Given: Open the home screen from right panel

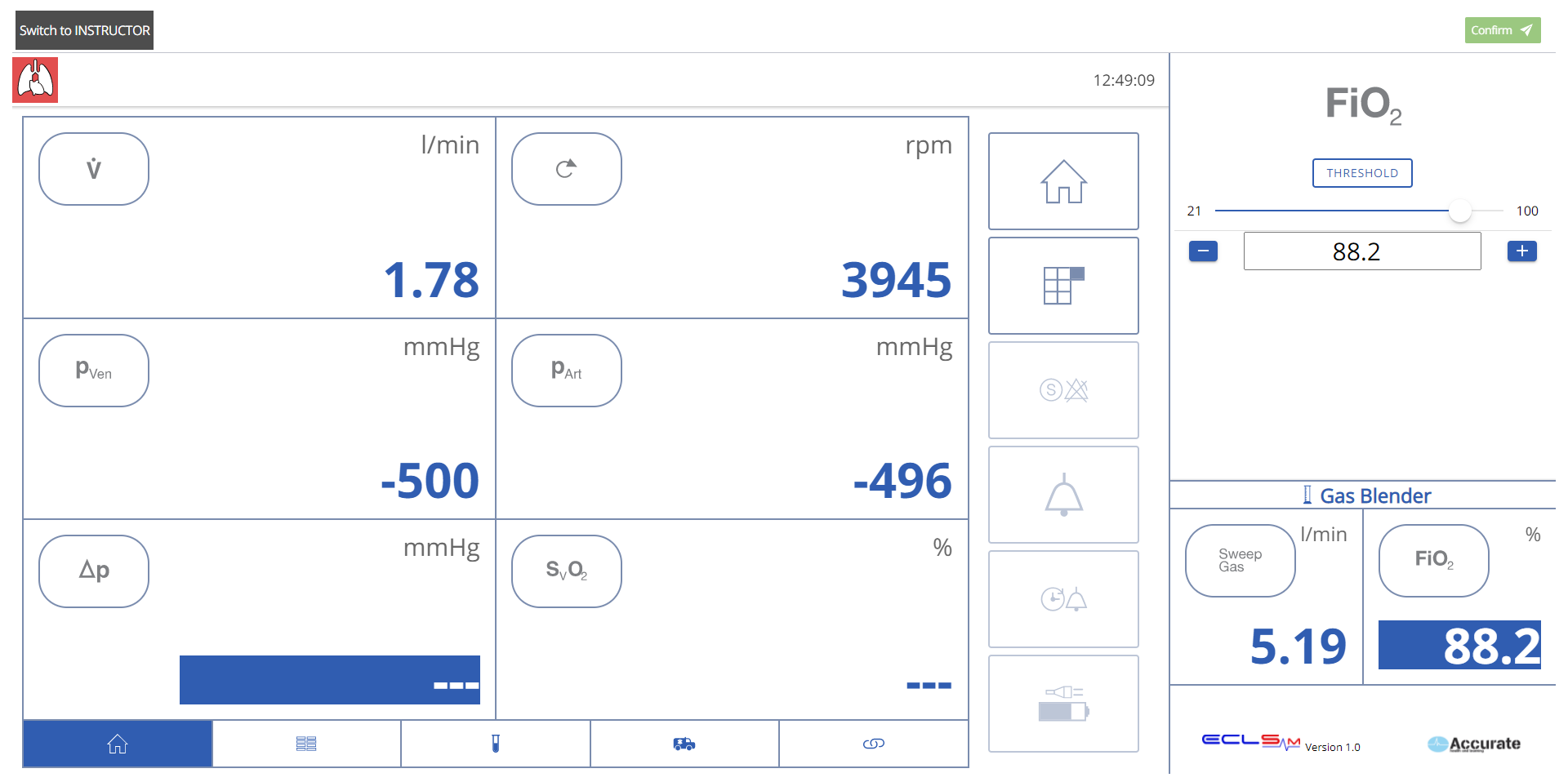Looking at the screenshot, I should [1062, 181].
